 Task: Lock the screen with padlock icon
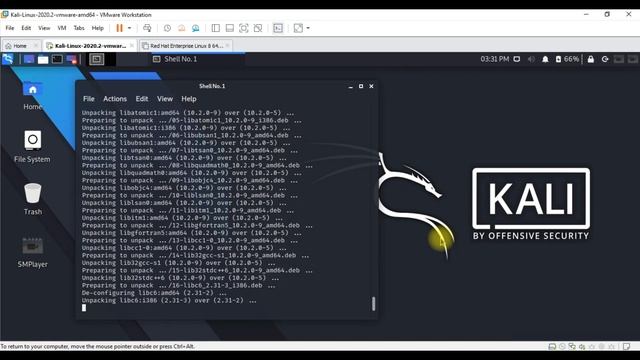point(591,59)
